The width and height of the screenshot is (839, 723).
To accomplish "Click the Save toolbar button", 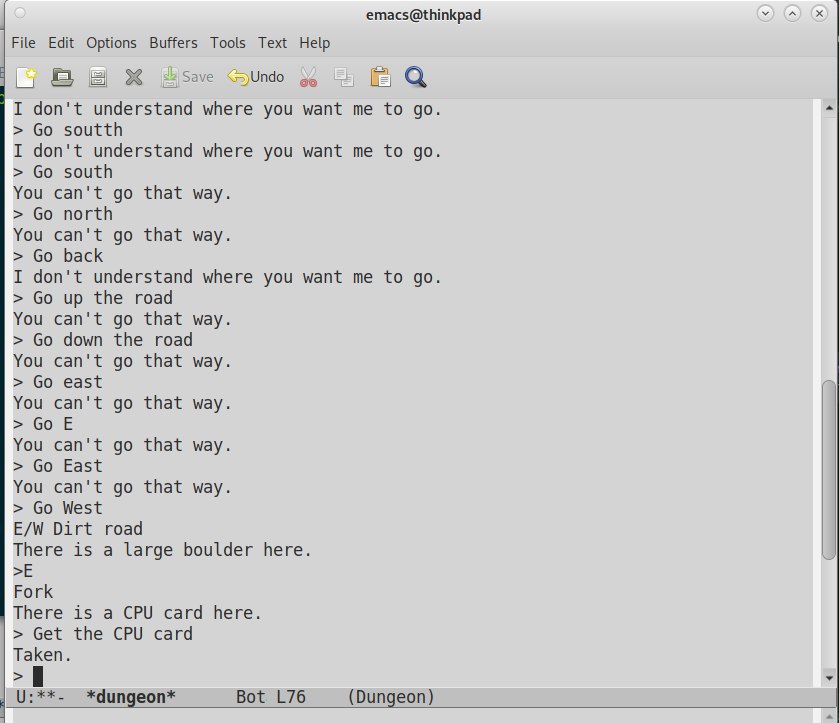I will tap(187, 77).
